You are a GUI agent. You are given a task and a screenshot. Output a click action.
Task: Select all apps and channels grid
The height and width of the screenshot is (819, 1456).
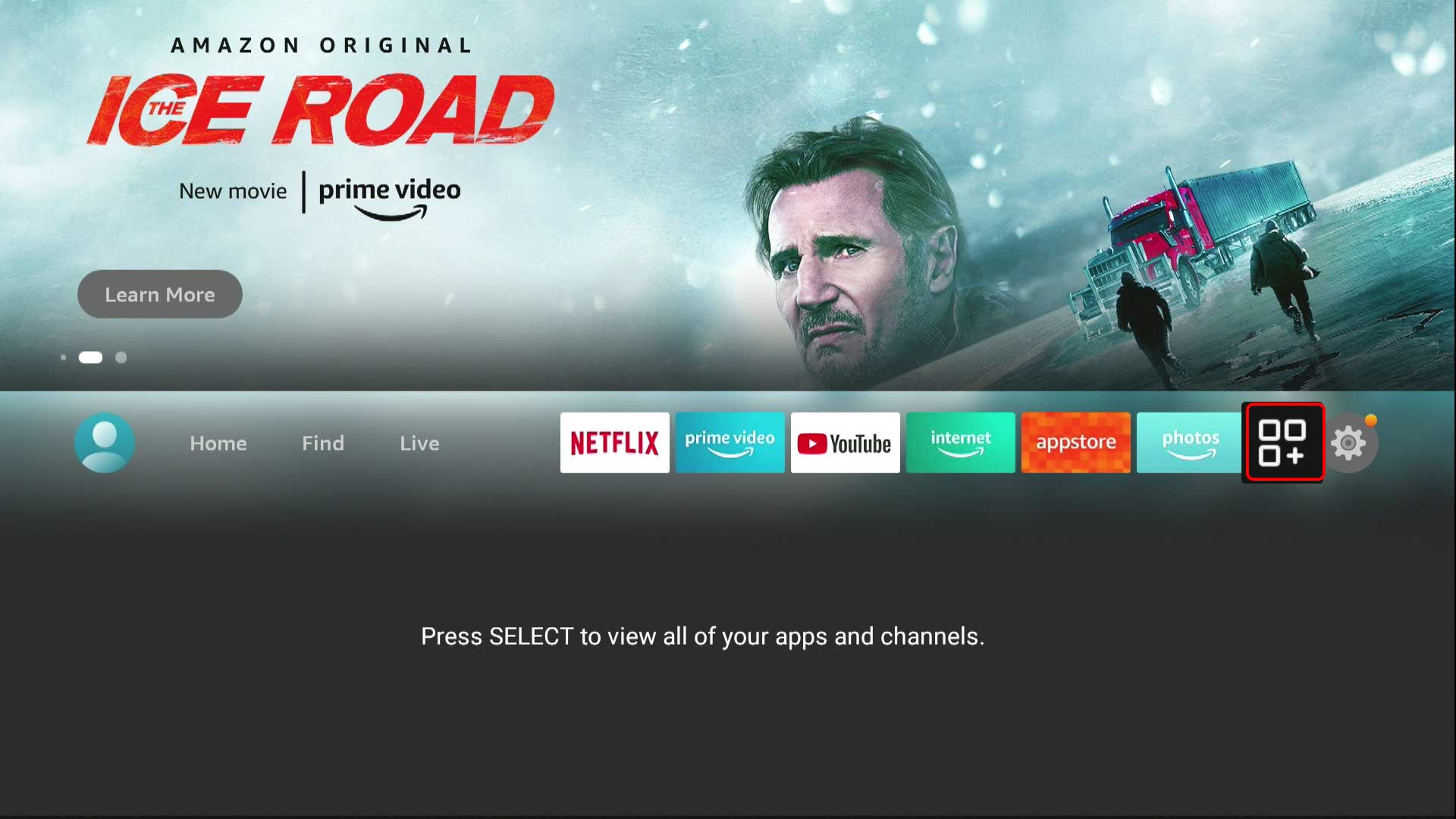(1284, 442)
